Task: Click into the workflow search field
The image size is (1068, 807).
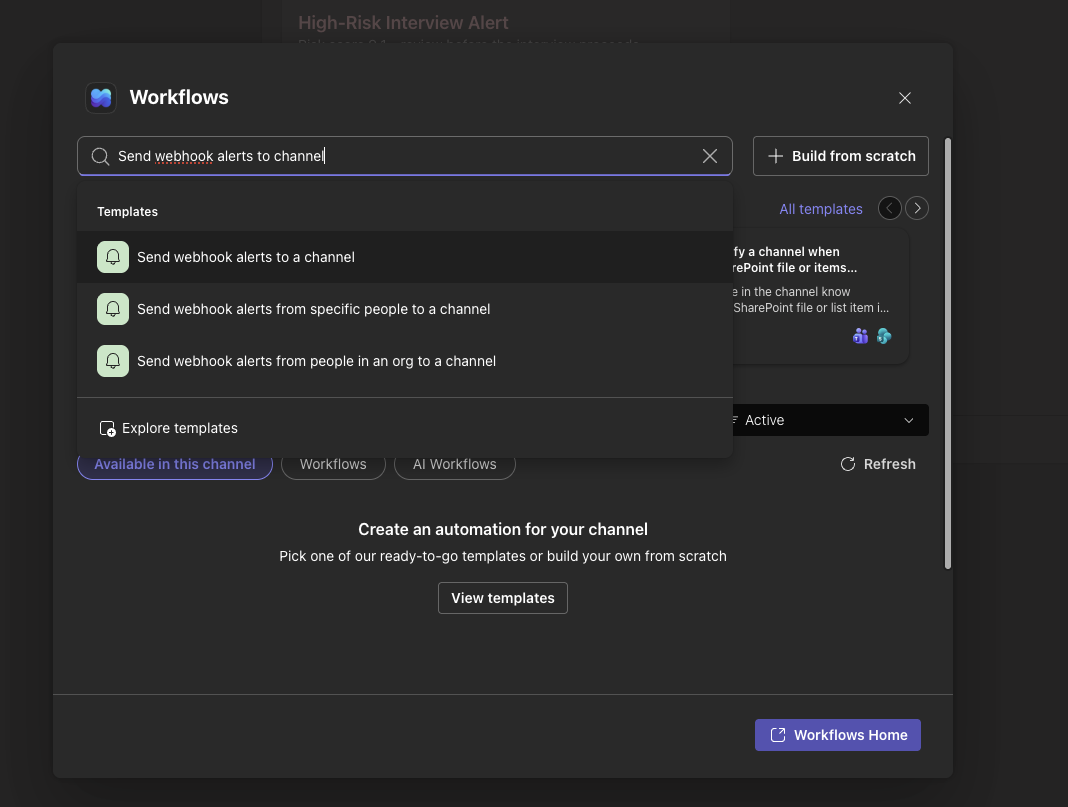Action: click(405, 156)
